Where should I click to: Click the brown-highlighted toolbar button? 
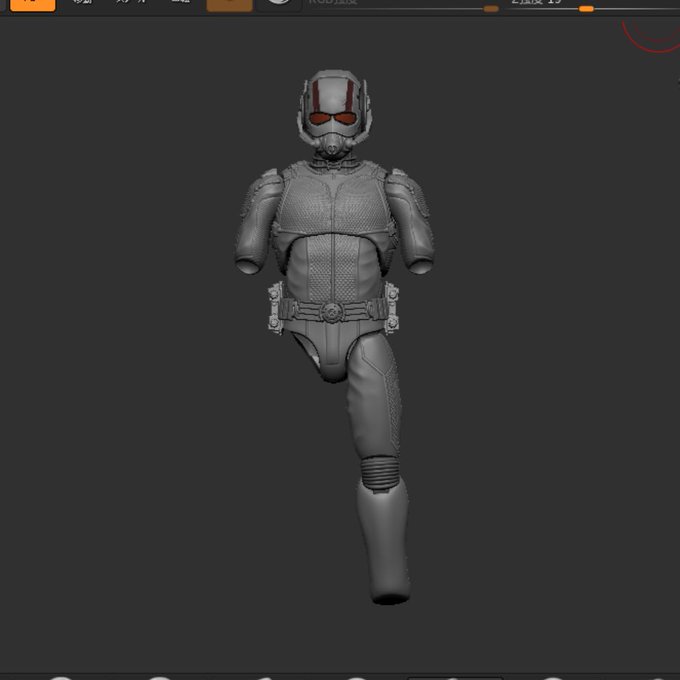click(x=229, y=5)
